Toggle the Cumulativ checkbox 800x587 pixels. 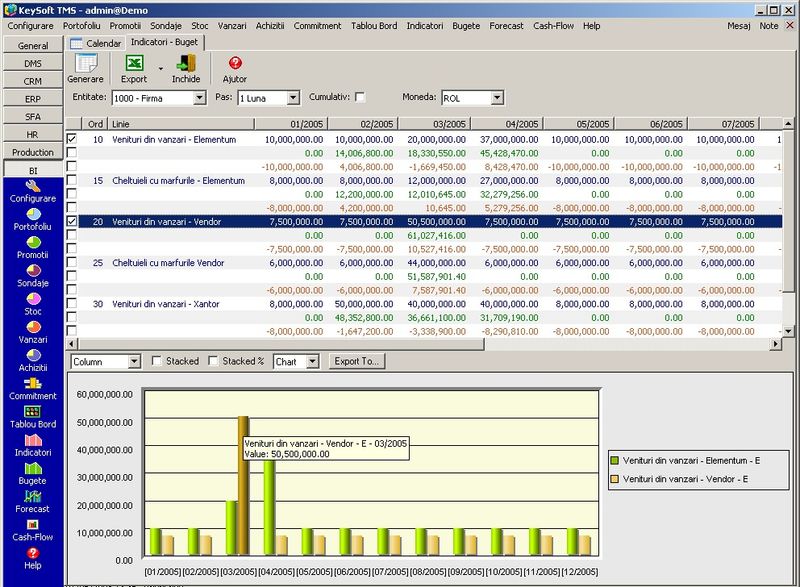coord(360,97)
